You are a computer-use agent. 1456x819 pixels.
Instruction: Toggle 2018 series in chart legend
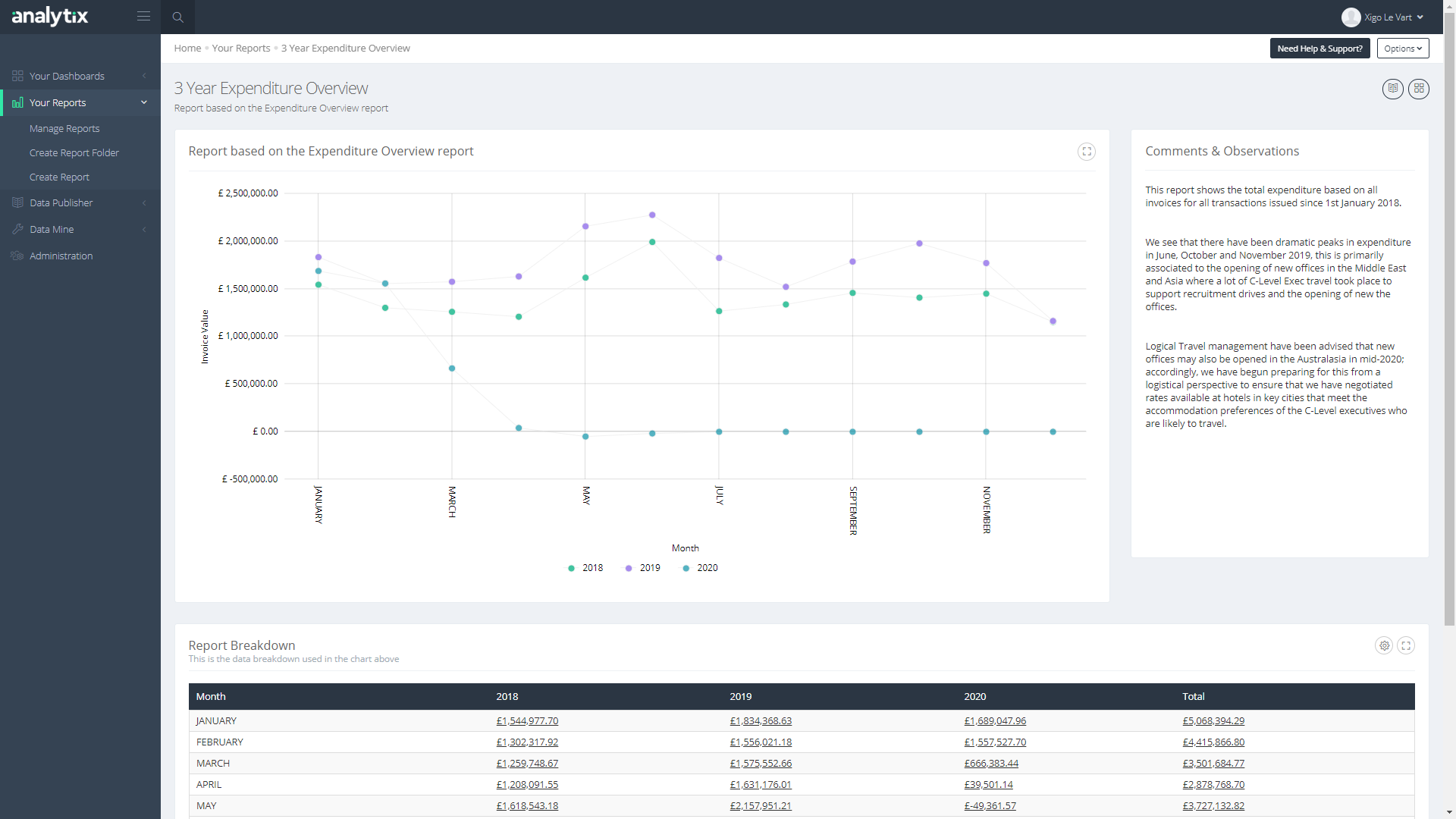click(x=585, y=568)
